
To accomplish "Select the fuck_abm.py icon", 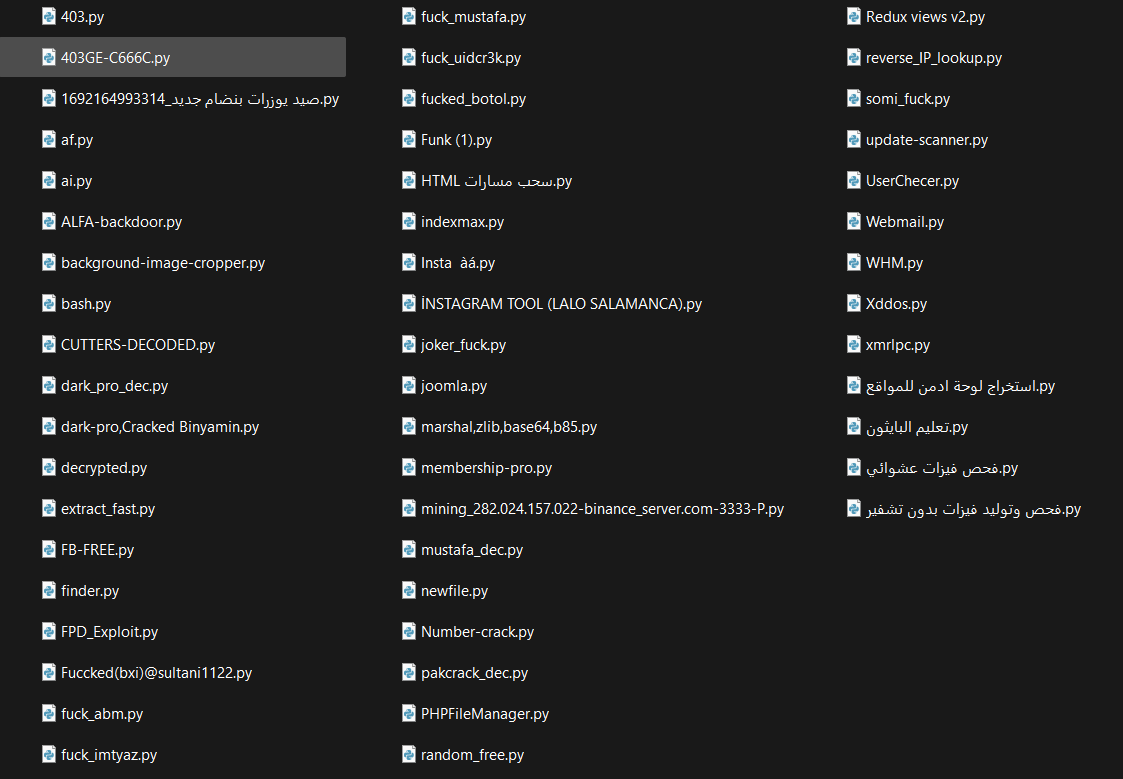I will click(x=49, y=713).
